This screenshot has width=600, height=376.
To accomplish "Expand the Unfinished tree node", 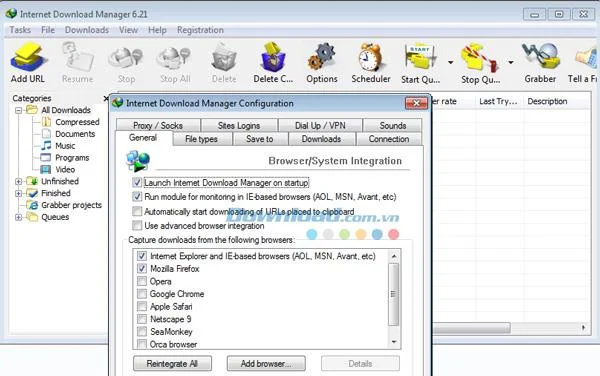I will tap(18, 181).
